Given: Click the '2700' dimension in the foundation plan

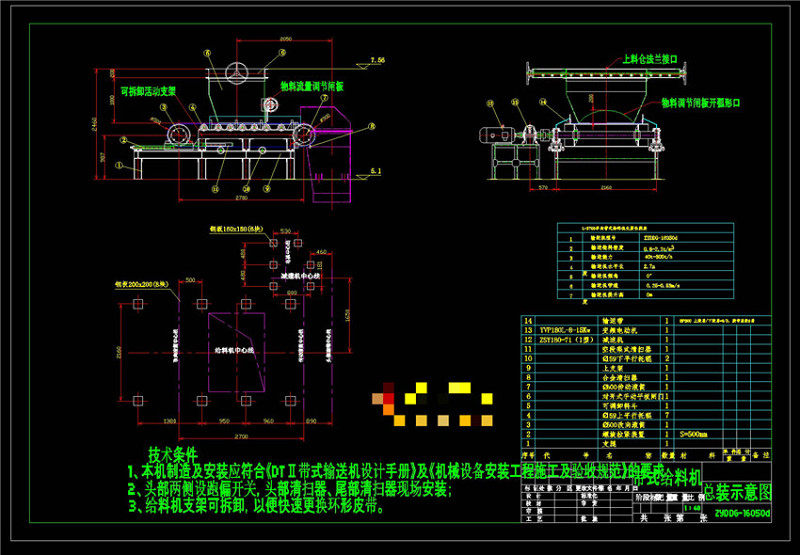Looking at the screenshot, I should point(241,437).
